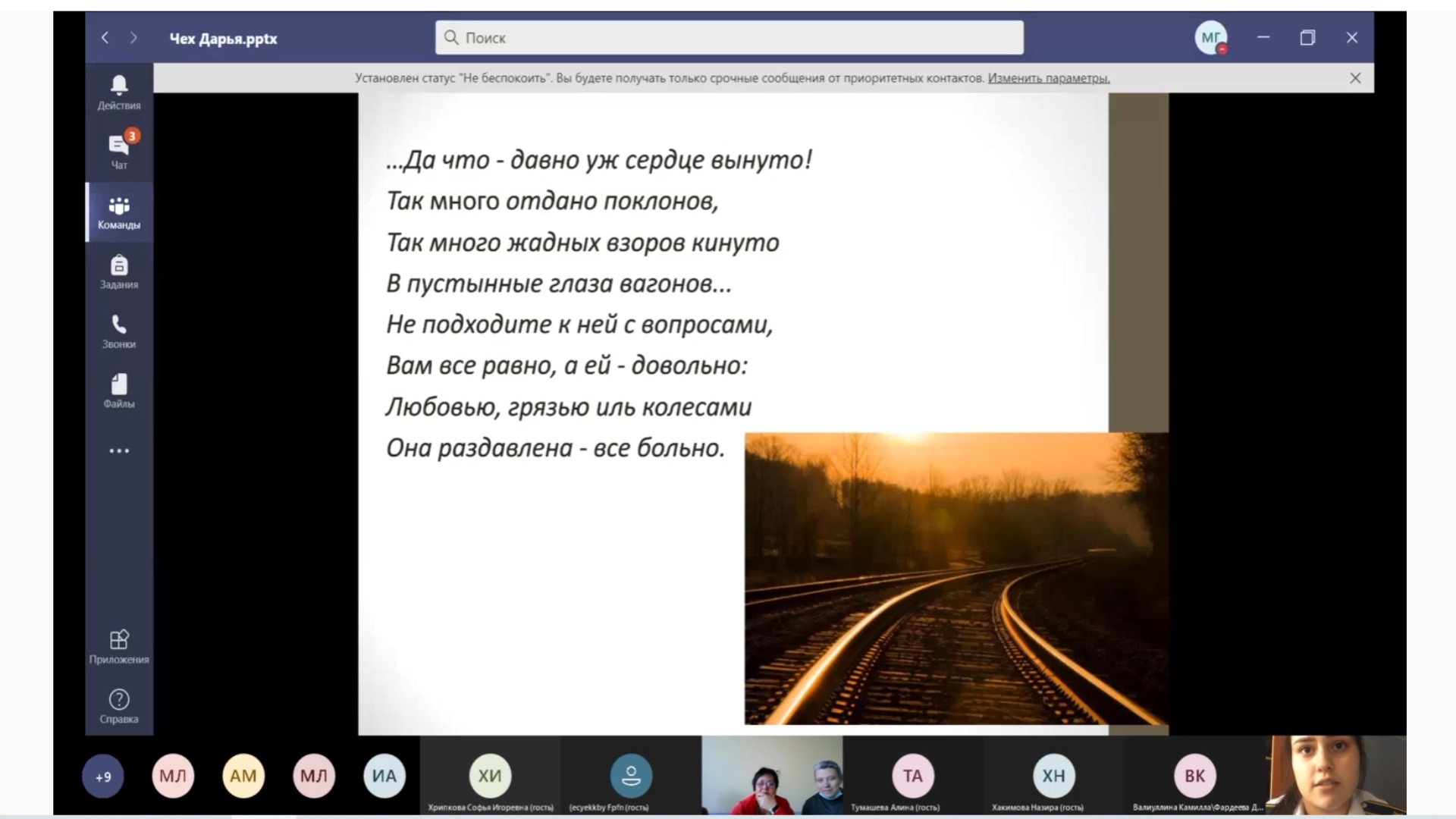Viewport: 1456px width, 819px height.
Task: Go back with the left arrow
Action: 105,37
